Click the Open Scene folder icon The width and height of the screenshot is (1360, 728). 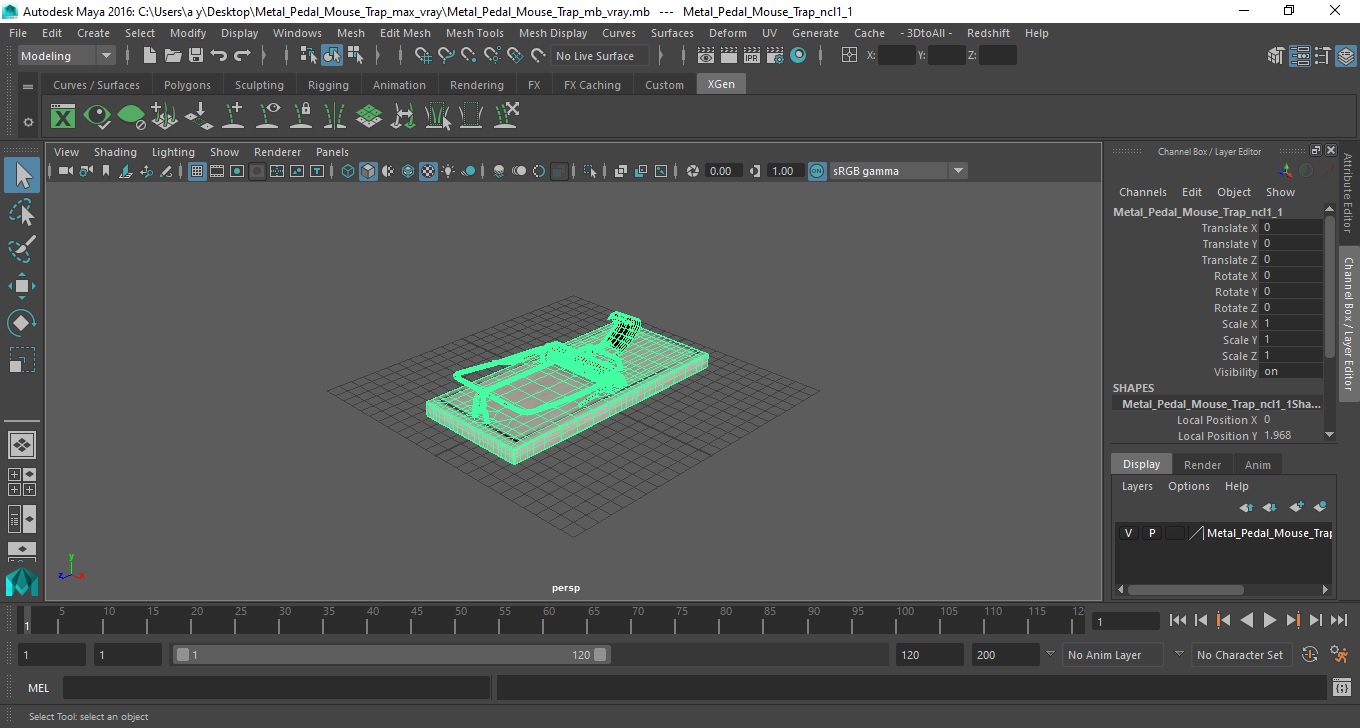(172, 56)
